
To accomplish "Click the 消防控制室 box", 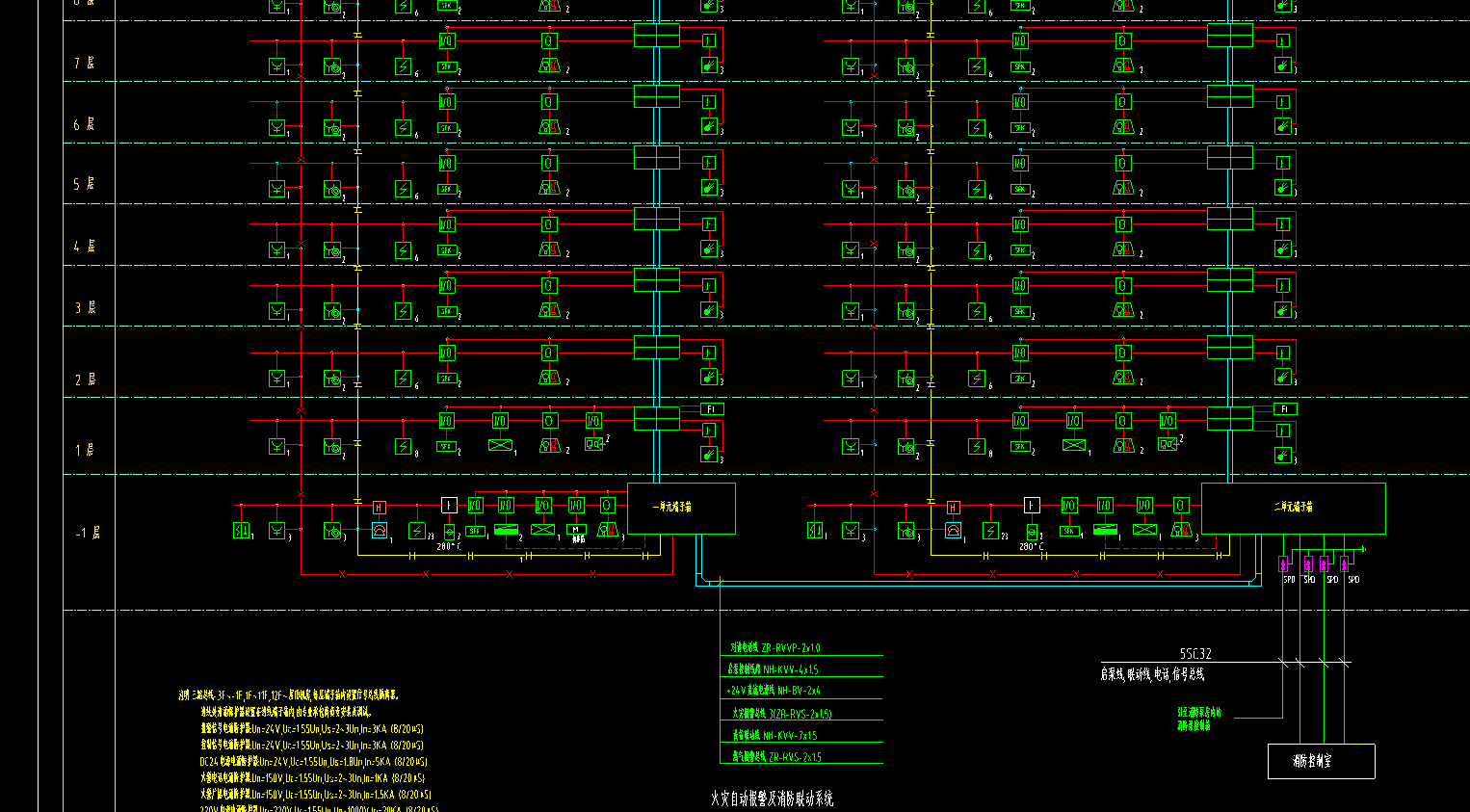I will pyautogui.click(x=1321, y=761).
